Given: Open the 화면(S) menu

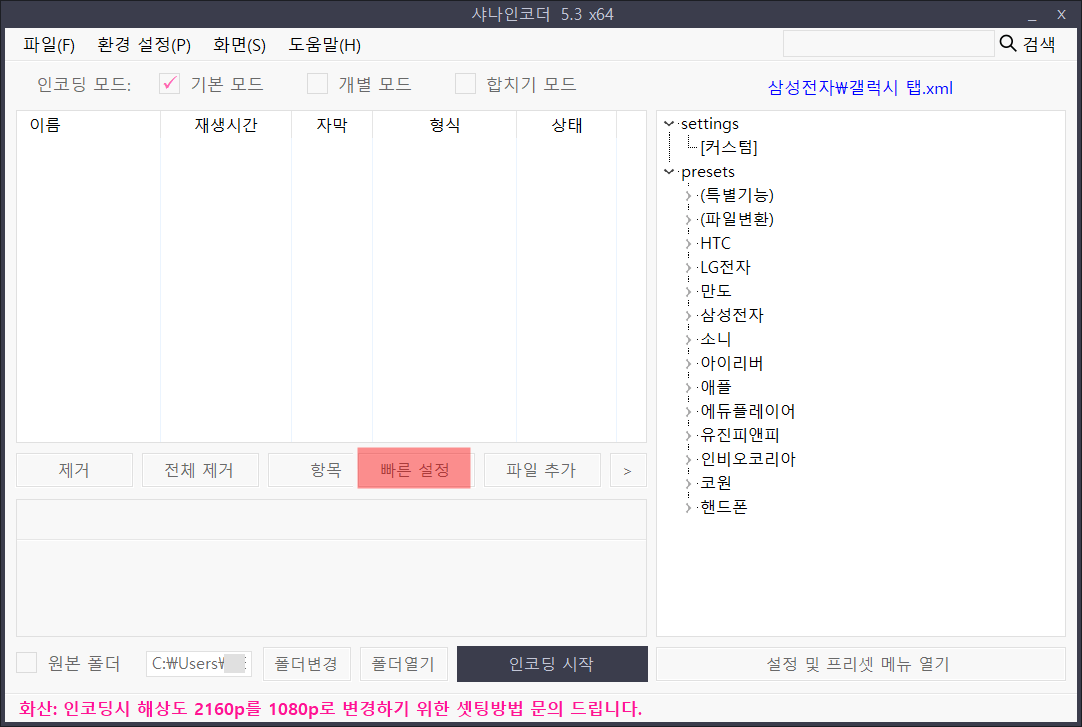Looking at the screenshot, I should click(239, 45).
